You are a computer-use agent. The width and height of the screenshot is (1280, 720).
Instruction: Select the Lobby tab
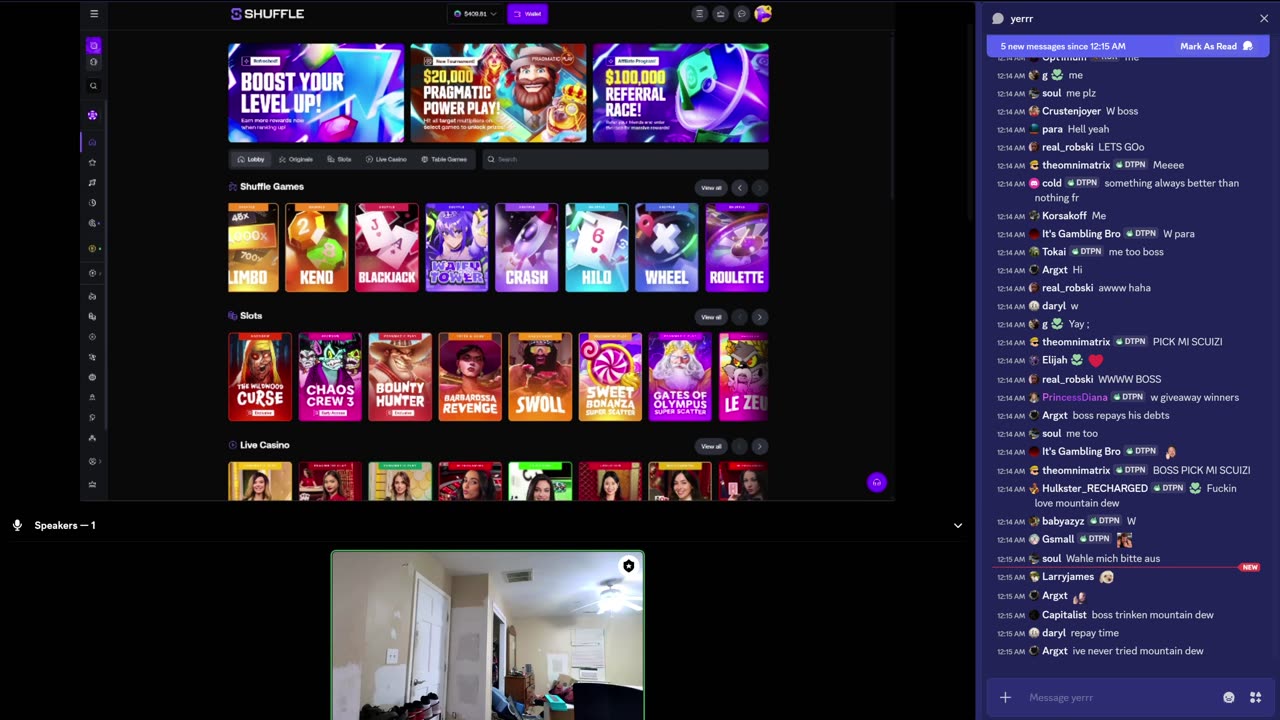point(251,159)
